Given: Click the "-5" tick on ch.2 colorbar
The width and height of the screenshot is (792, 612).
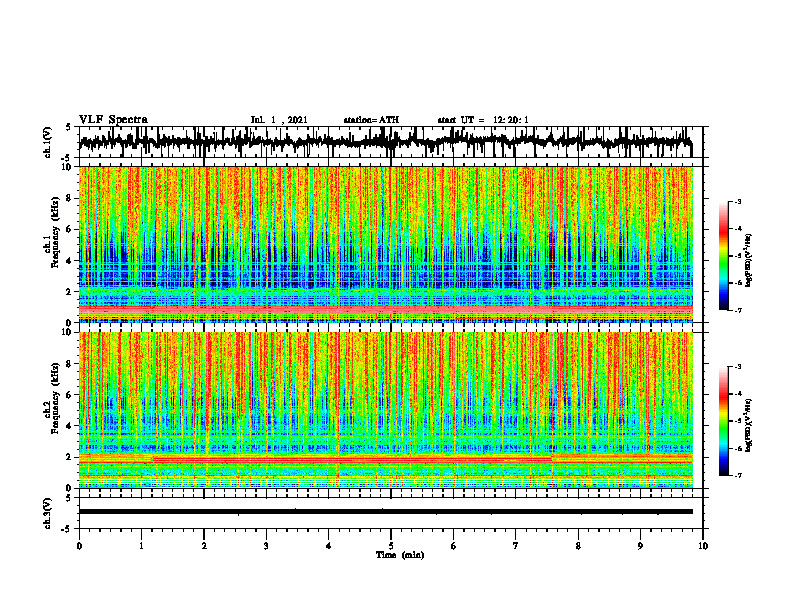Looking at the screenshot, I should (x=738, y=421).
